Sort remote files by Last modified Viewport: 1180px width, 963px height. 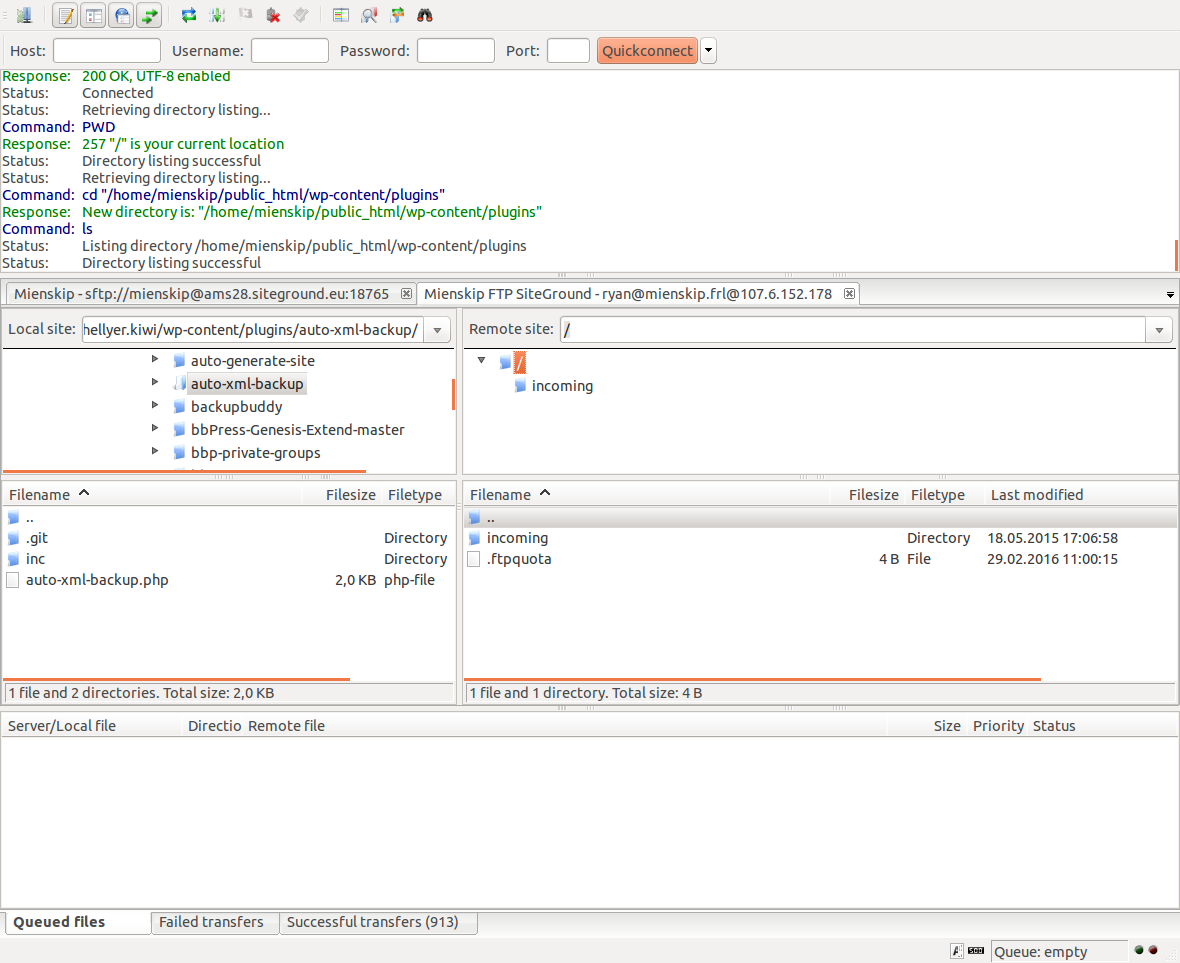pos(1080,494)
